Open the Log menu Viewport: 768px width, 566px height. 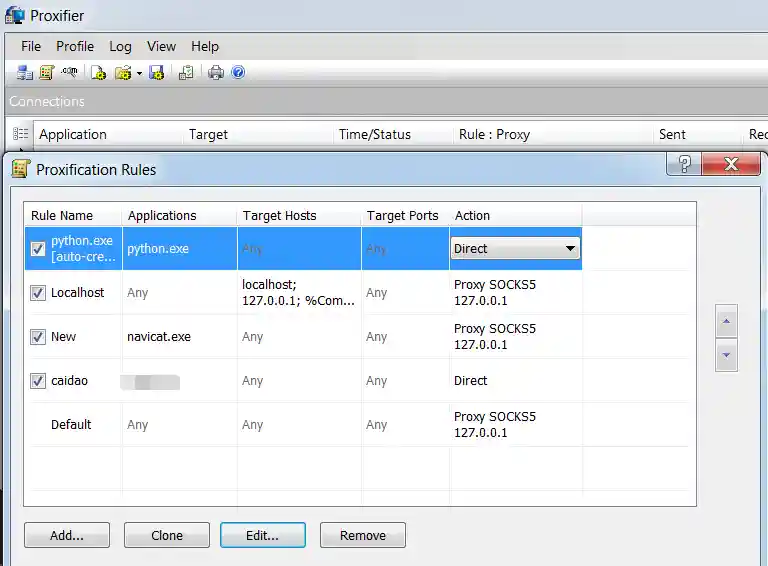pos(120,46)
